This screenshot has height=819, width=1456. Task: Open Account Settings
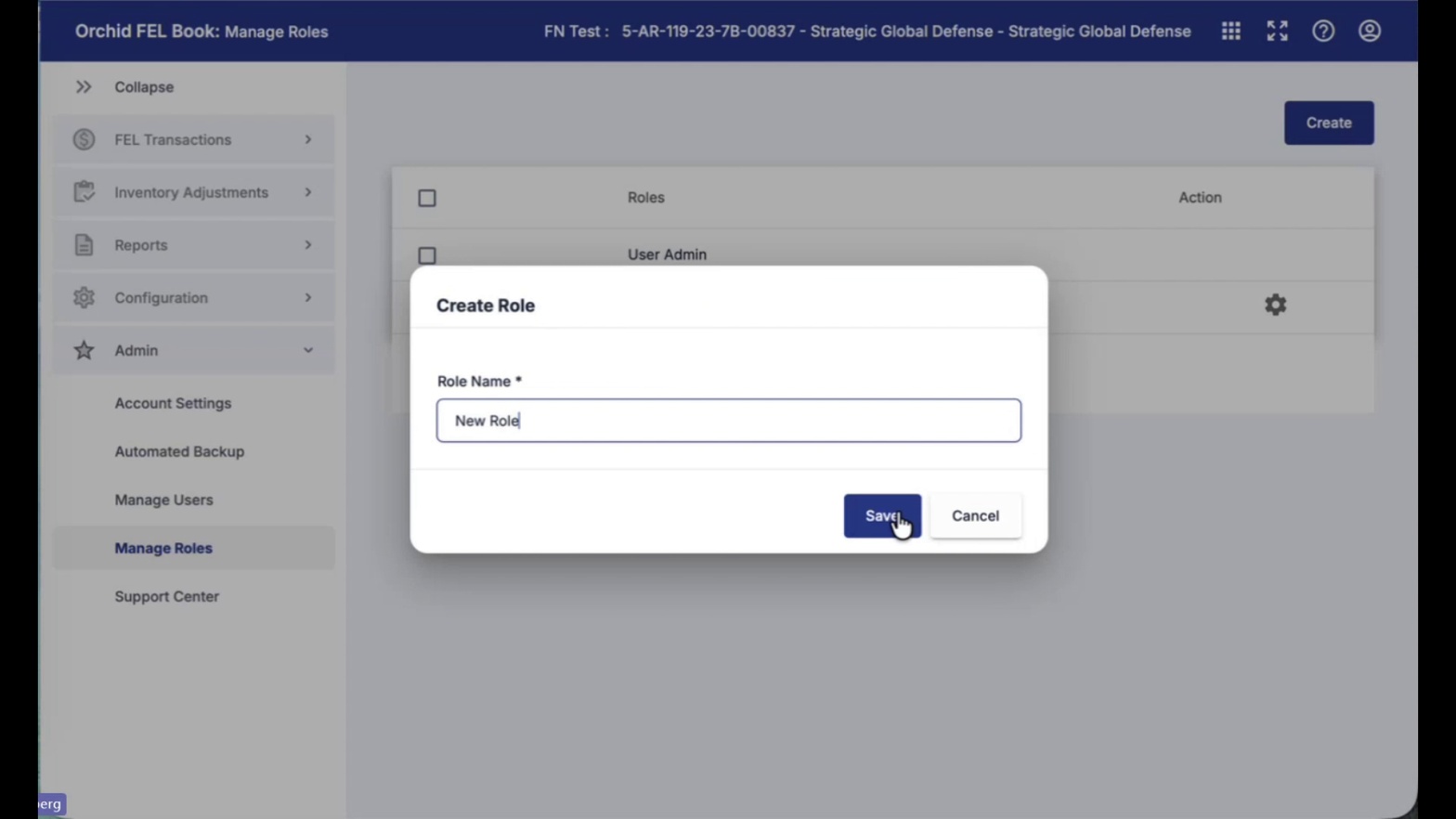[173, 403]
